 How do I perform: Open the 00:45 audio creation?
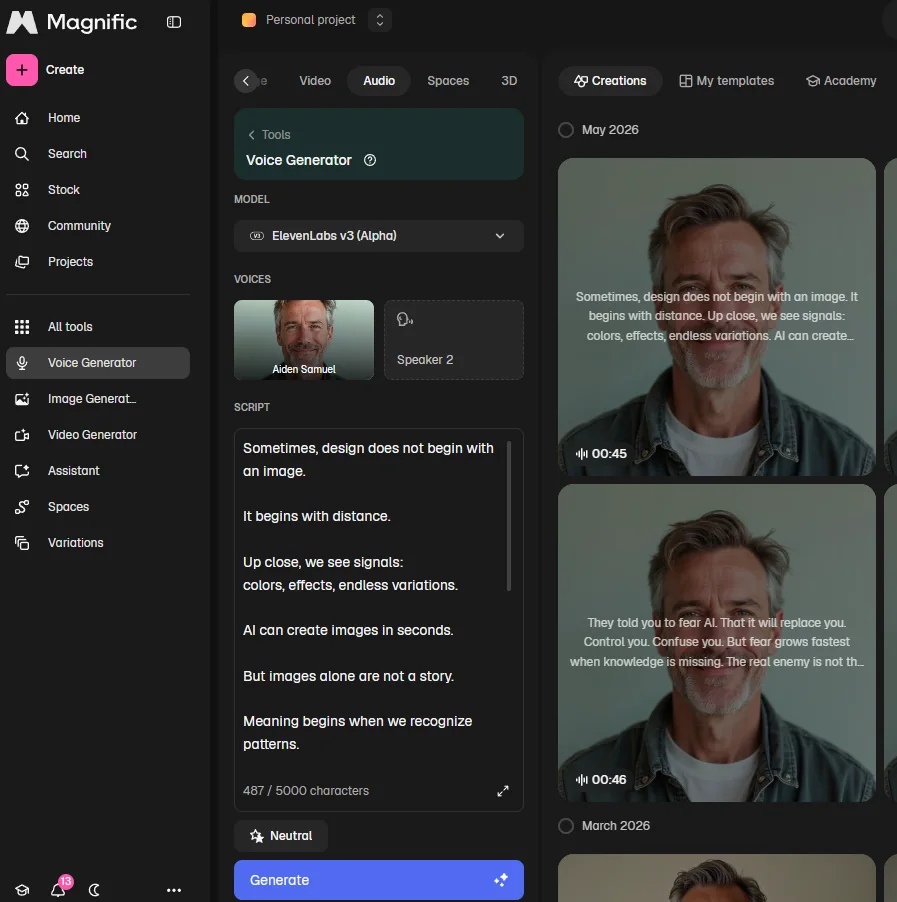coord(717,317)
